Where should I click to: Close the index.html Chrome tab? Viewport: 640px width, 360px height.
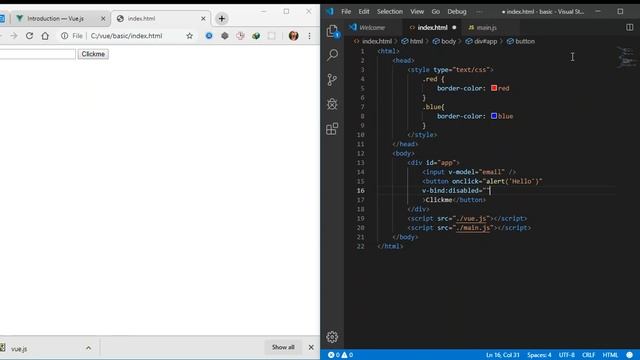pyautogui.click(x=203, y=18)
